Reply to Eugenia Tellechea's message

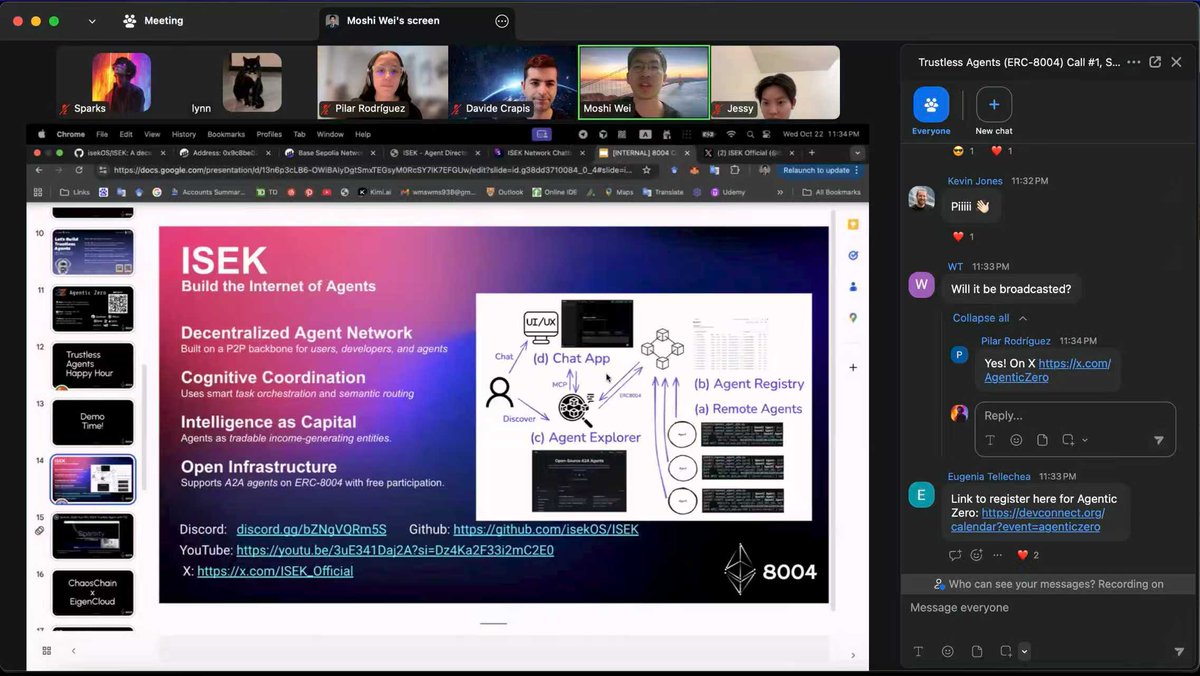pos(955,555)
